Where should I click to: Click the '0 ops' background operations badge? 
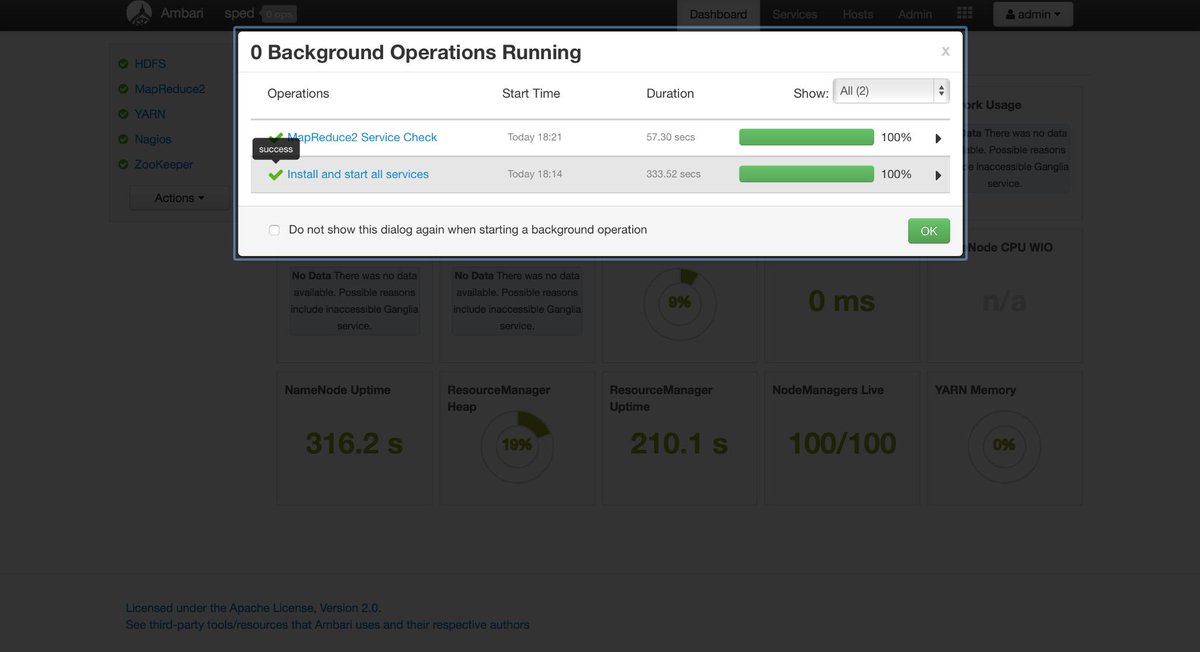coord(279,14)
